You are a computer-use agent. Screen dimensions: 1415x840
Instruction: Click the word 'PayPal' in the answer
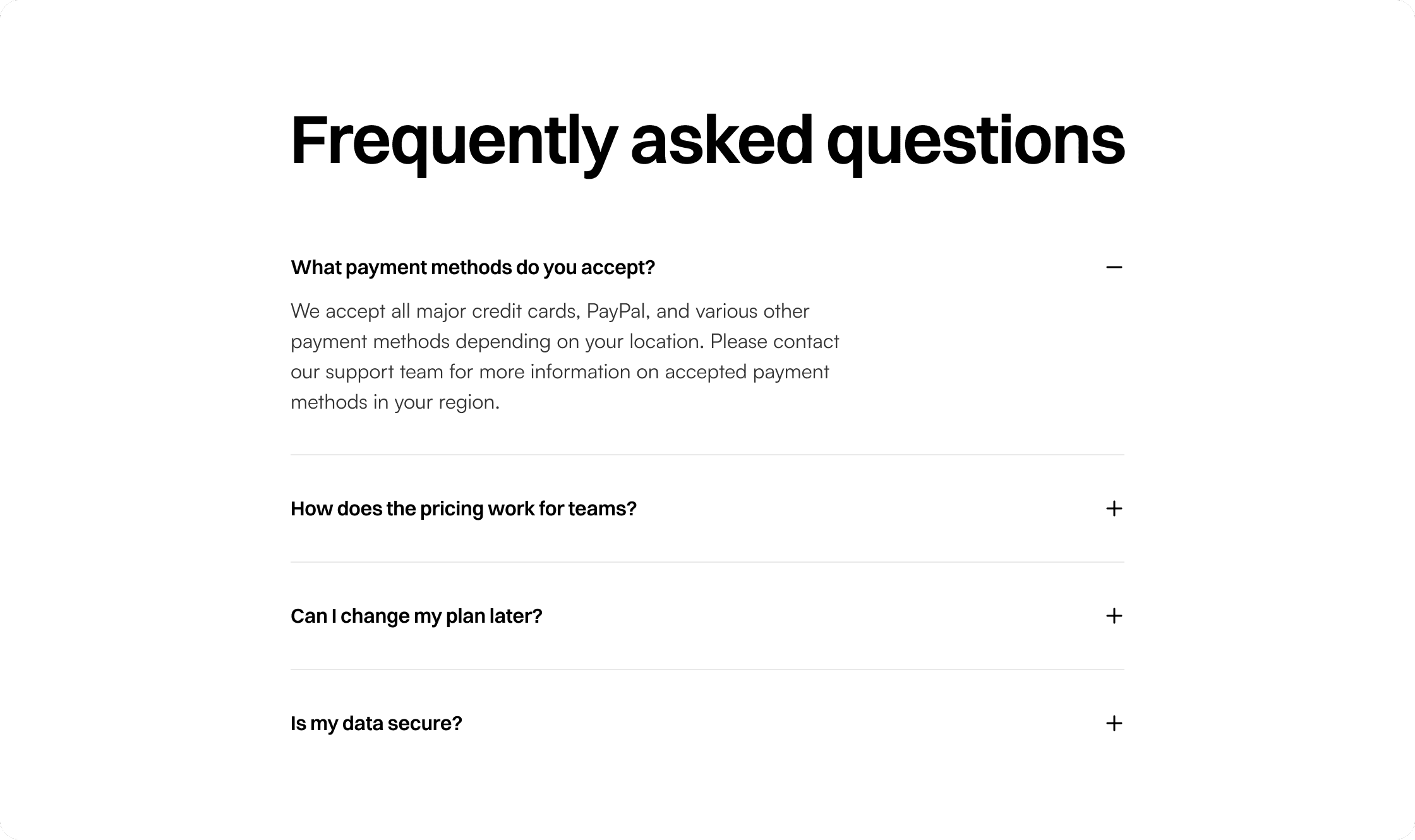click(617, 311)
